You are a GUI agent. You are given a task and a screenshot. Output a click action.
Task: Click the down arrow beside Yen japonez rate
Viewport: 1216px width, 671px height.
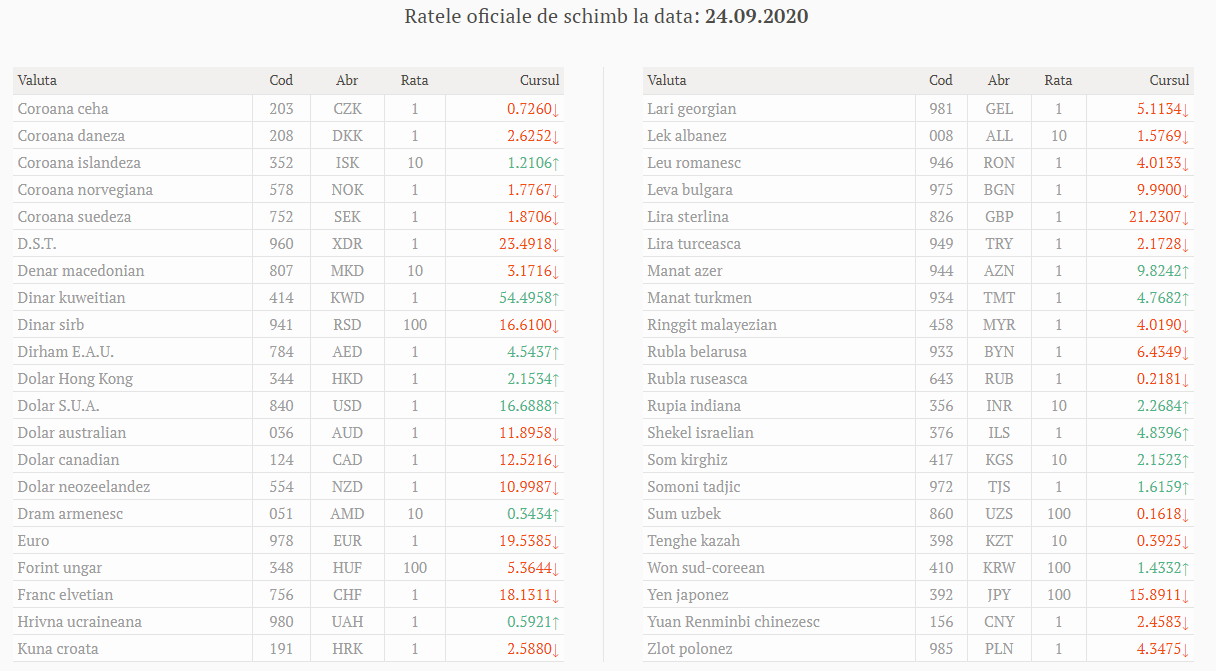(x=1186, y=595)
